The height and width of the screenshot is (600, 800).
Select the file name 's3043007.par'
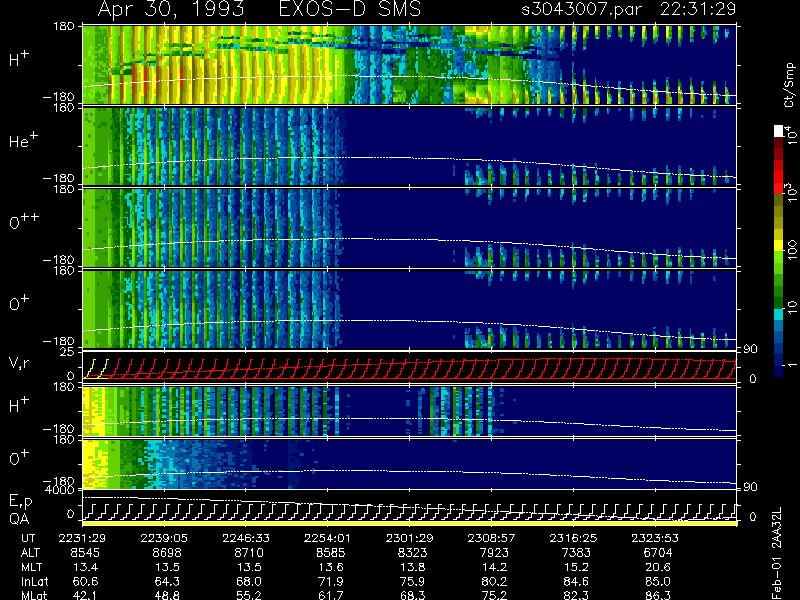582,9
